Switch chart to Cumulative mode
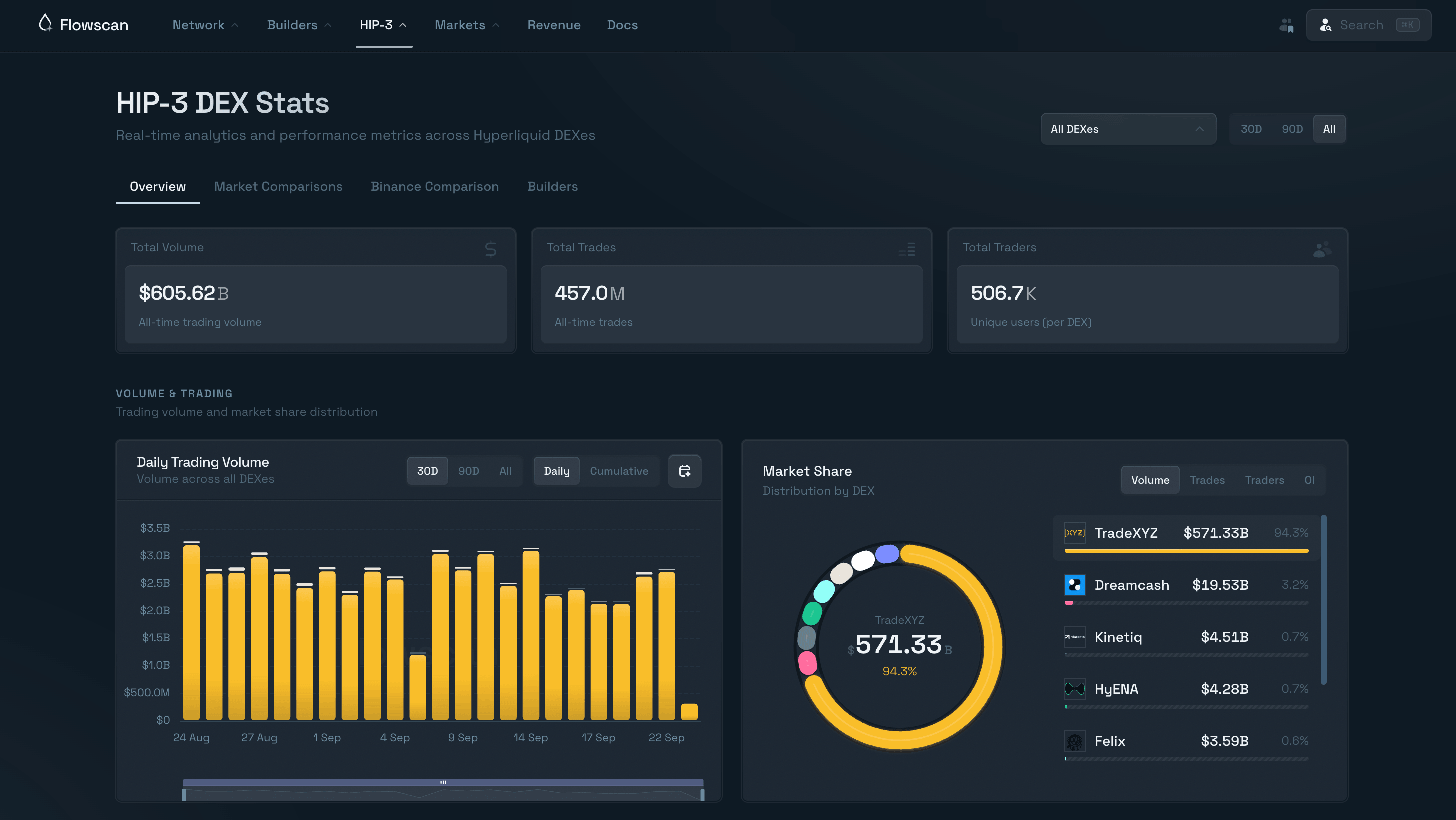The height and width of the screenshot is (820, 1456). [619, 471]
